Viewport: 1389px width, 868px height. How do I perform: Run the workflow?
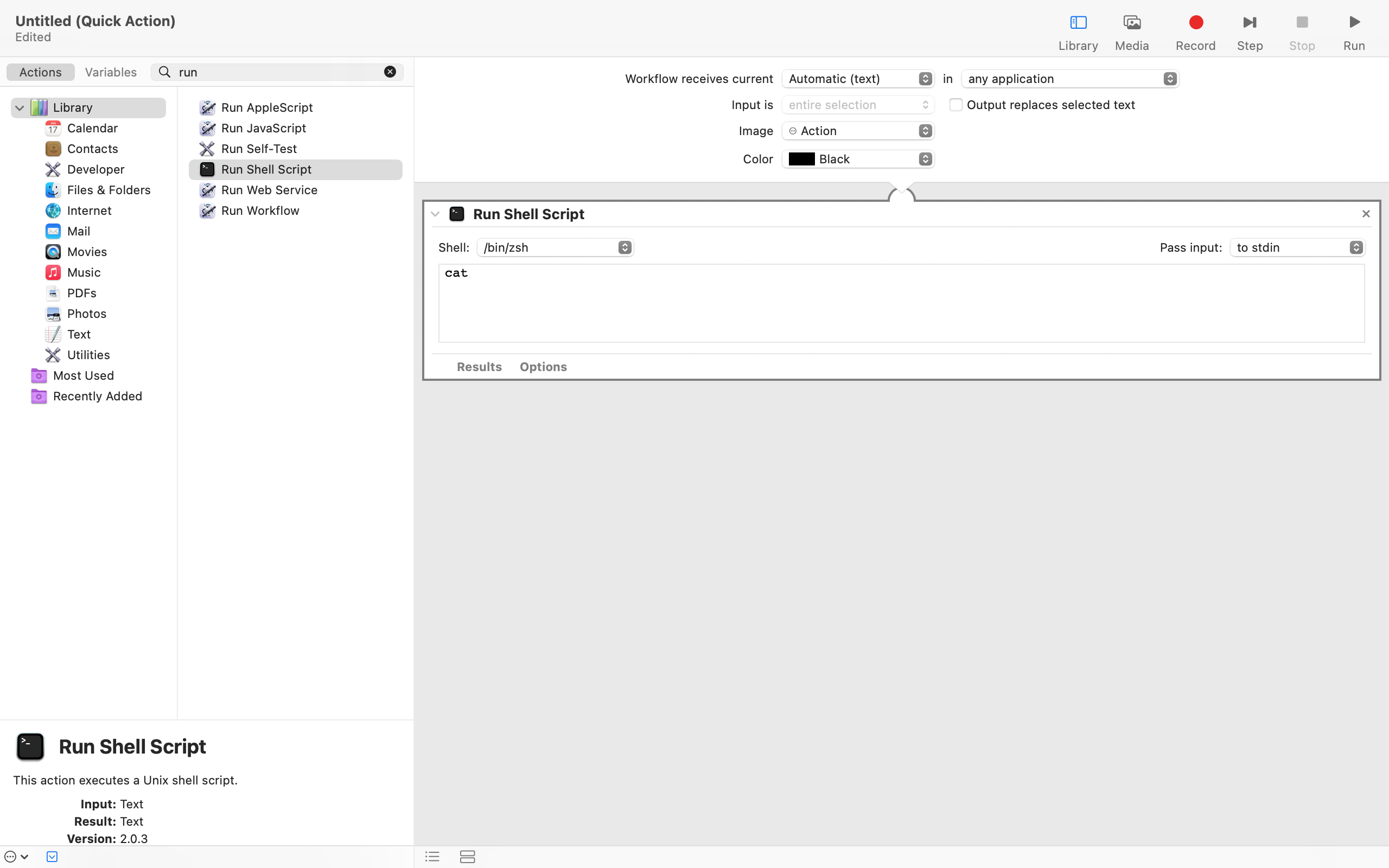tap(1353, 22)
